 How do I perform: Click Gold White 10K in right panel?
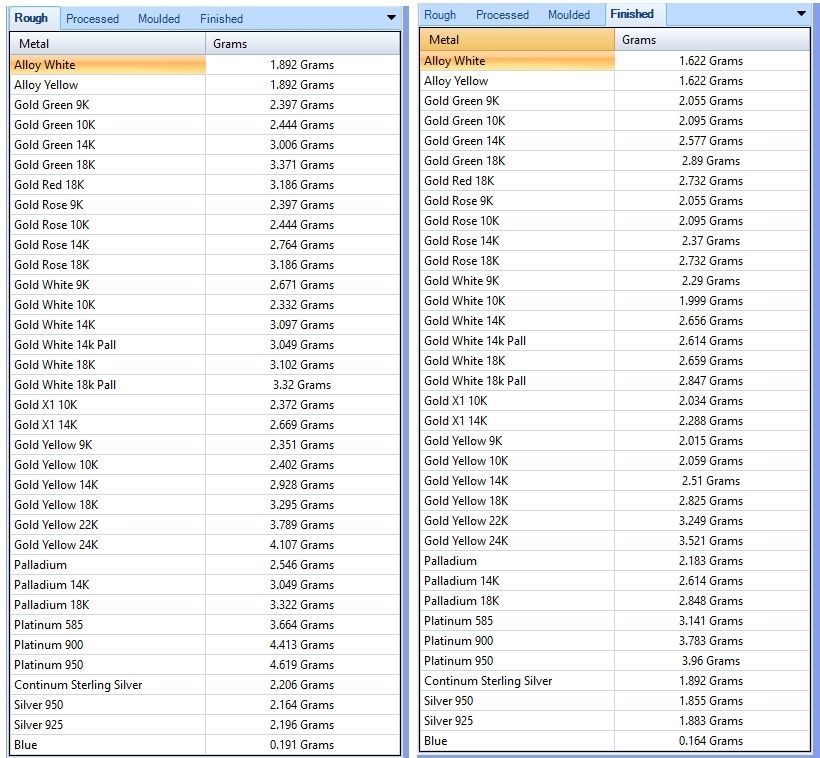pyautogui.click(x=615, y=301)
